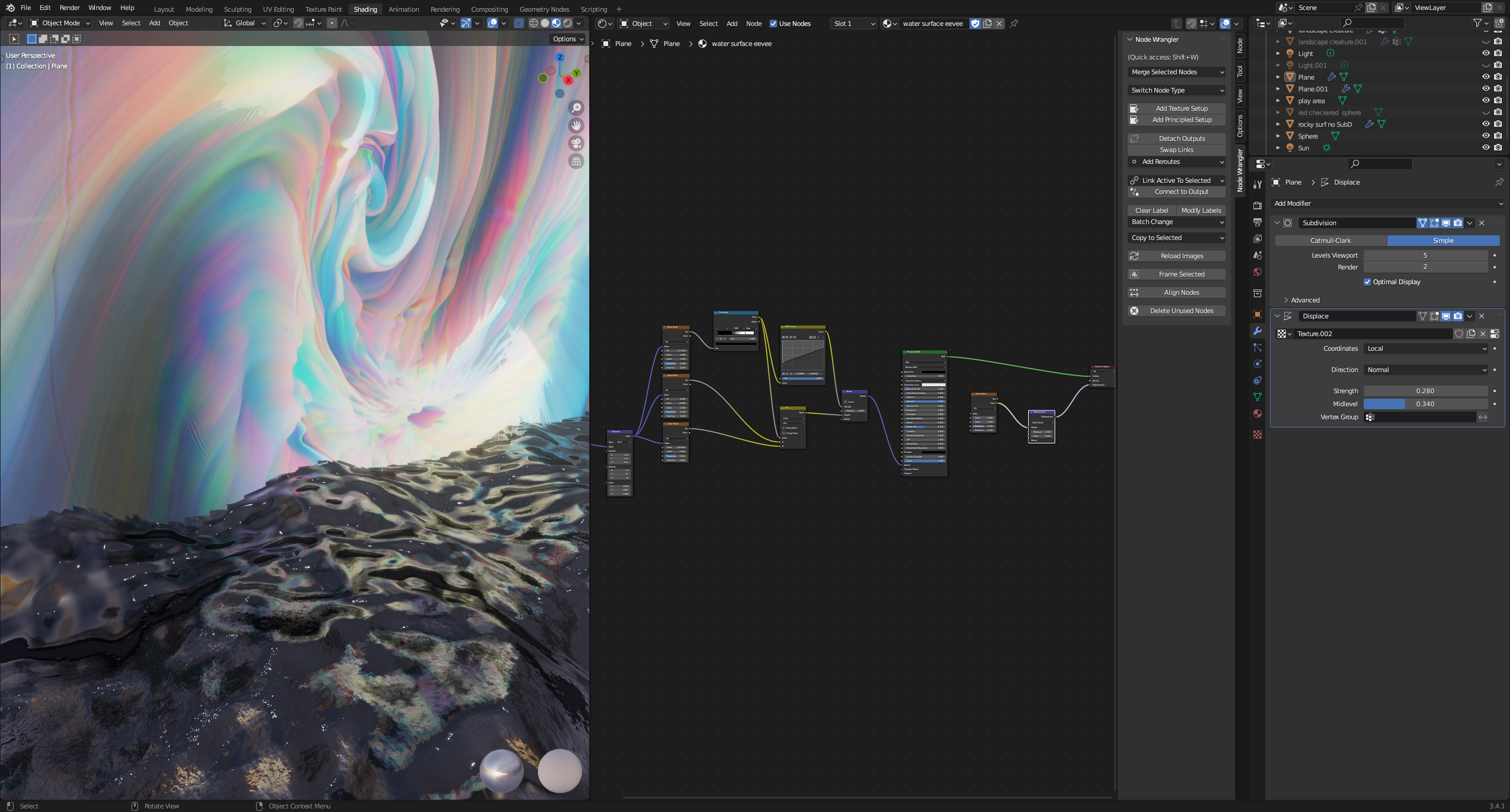This screenshot has width=1510, height=812.
Task: Click the Add Principled Setup button
Action: click(1177, 120)
